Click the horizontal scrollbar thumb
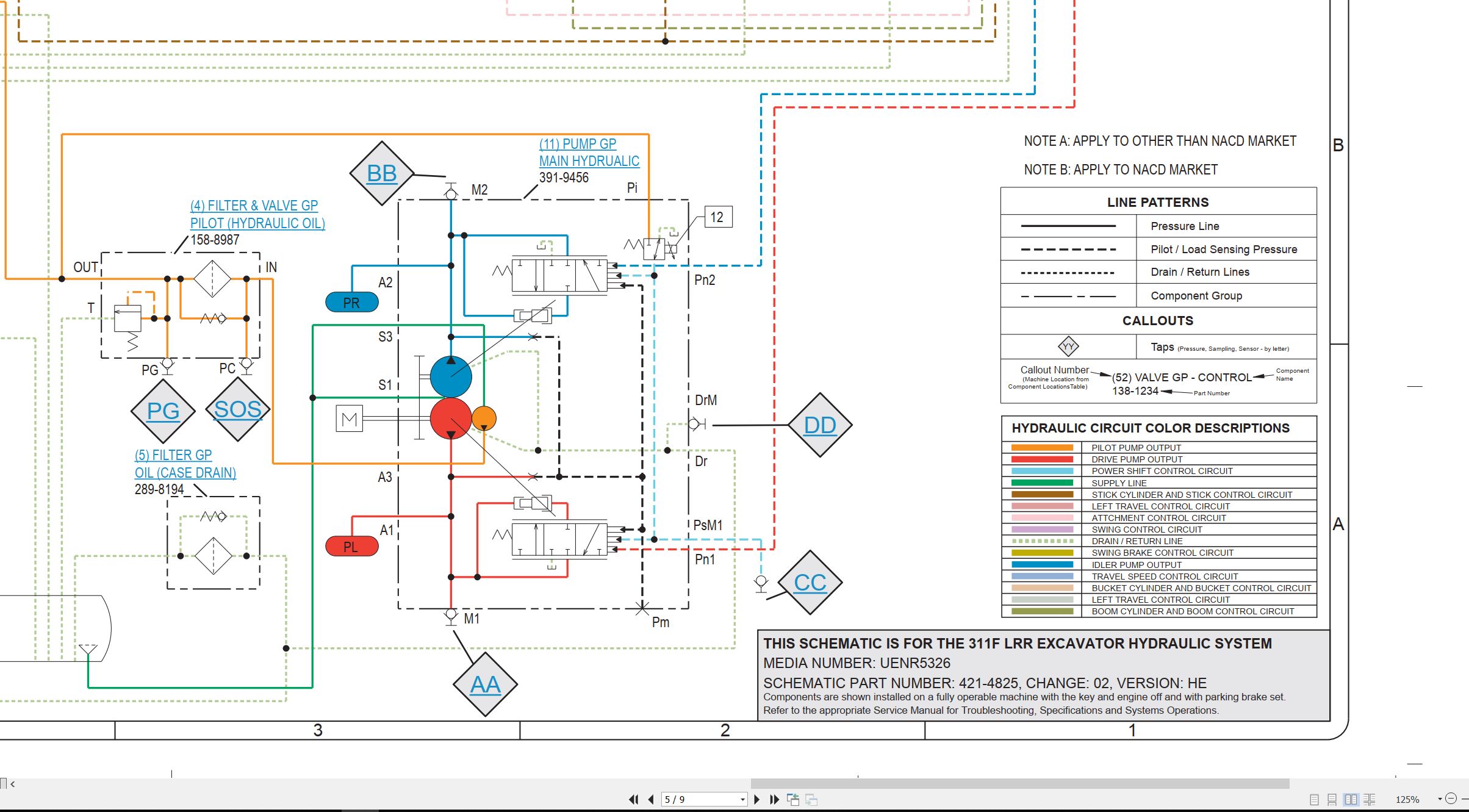 (1020, 783)
